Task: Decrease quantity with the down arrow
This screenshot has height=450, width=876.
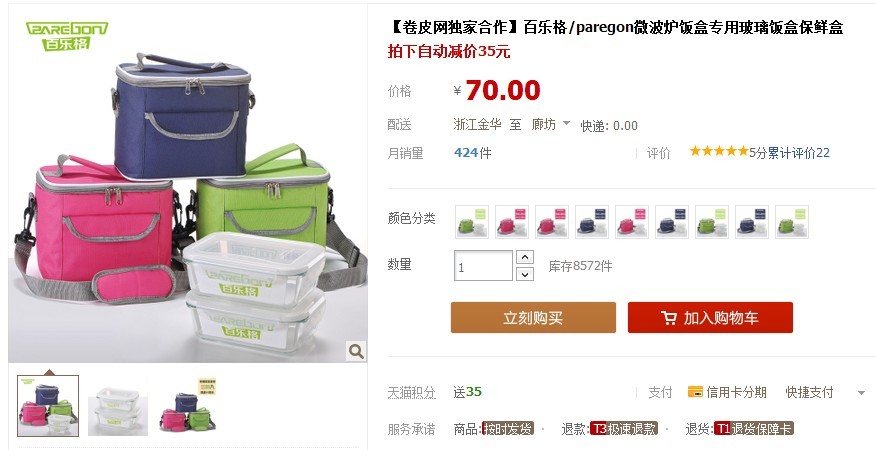Action: pyautogui.click(x=525, y=274)
